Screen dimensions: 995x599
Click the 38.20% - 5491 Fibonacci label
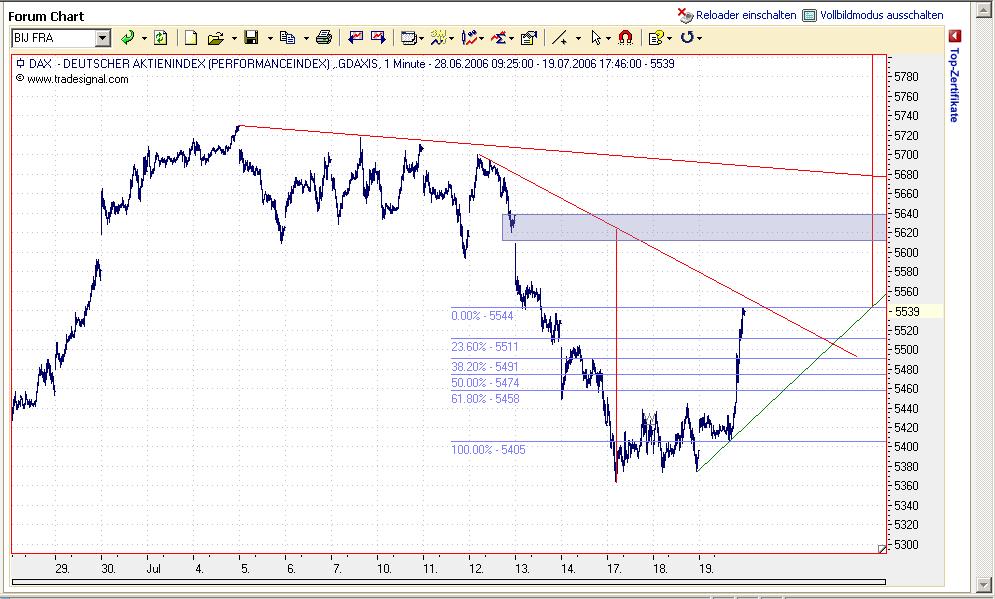485,367
